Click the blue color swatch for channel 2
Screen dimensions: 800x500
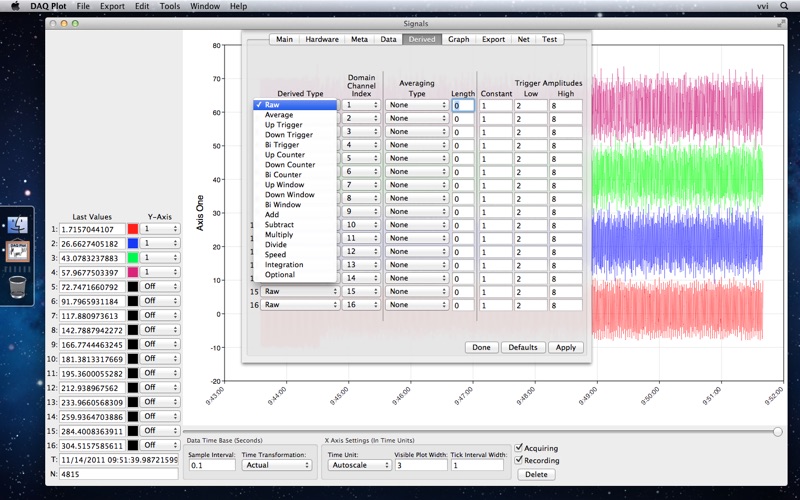[x=133, y=243]
